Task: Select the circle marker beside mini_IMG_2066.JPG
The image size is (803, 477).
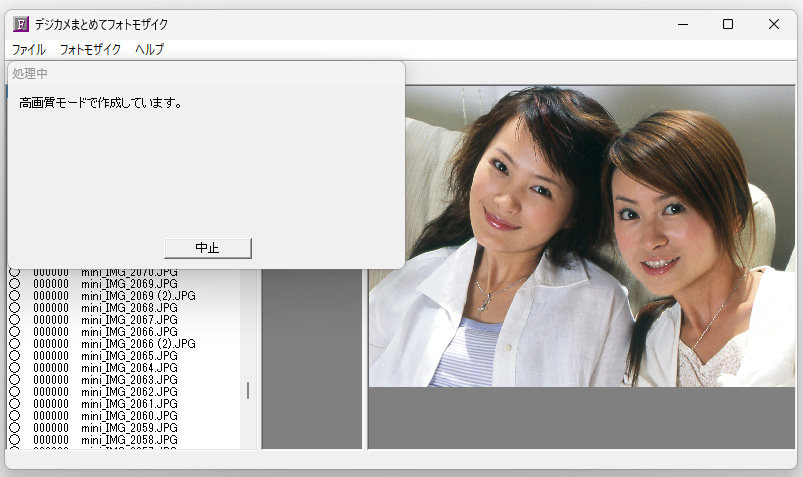Action: 14,331
